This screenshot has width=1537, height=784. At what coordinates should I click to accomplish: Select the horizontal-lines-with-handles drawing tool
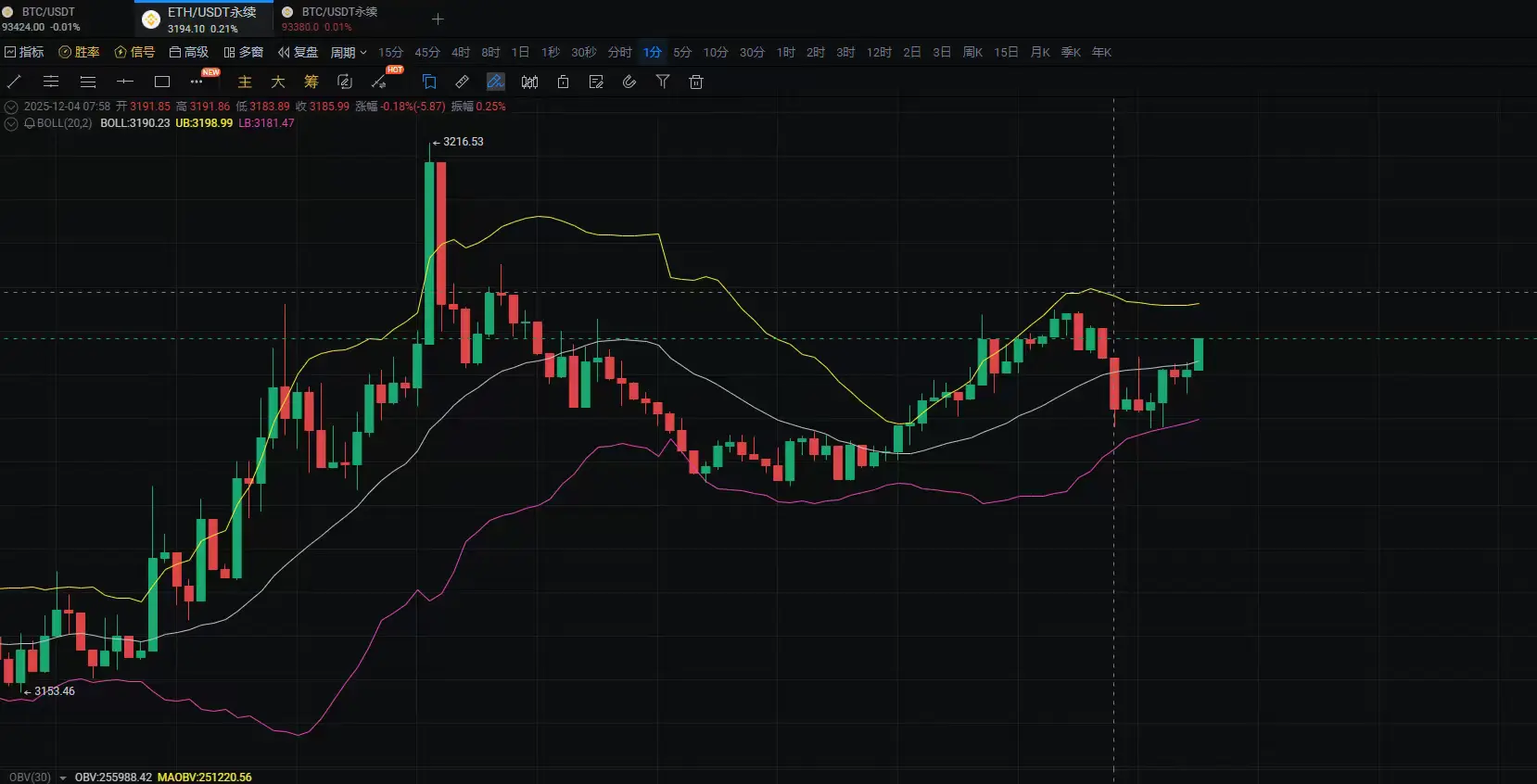(x=51, y=82)
